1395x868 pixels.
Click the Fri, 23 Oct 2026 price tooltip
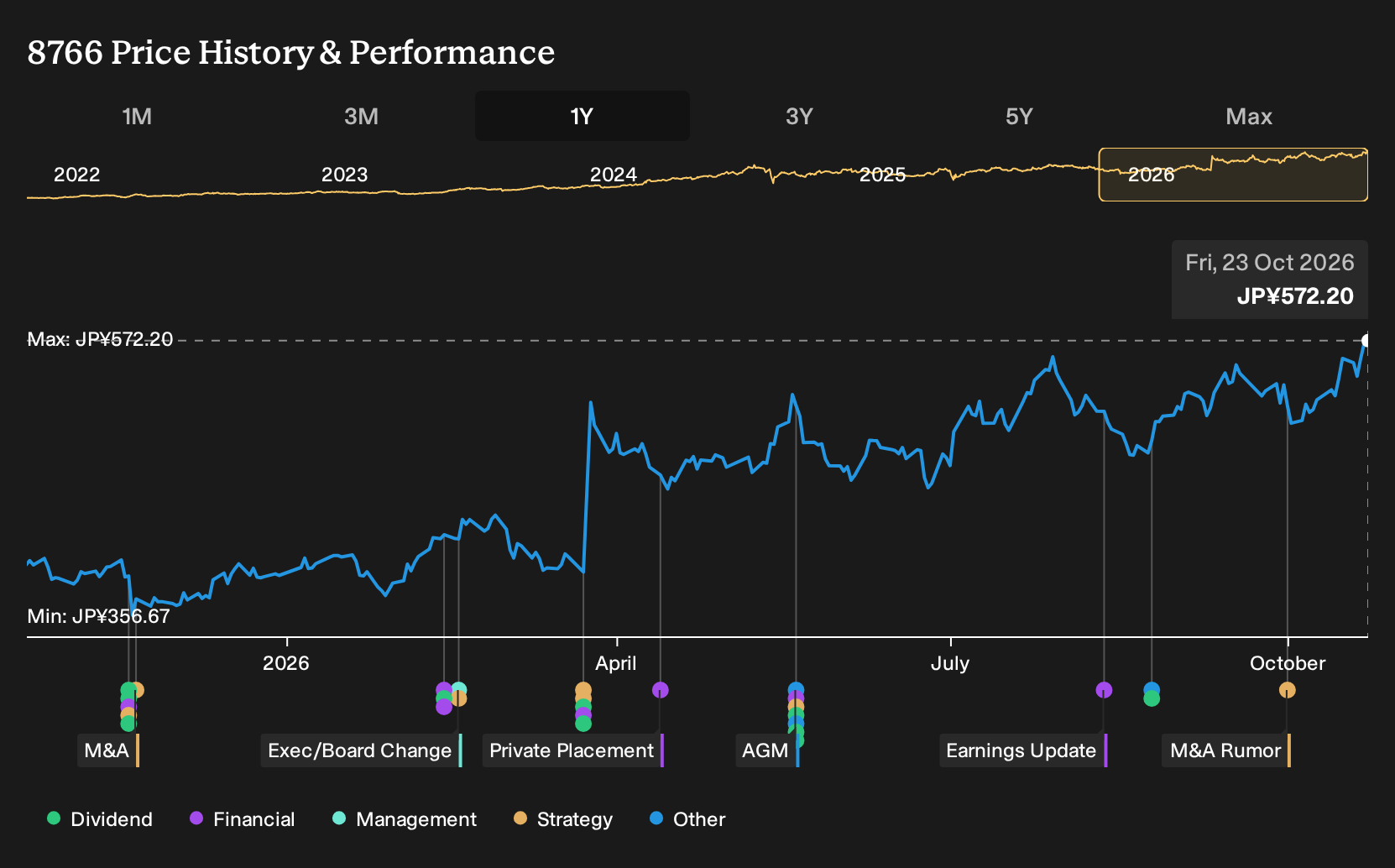click(1270, 280)
